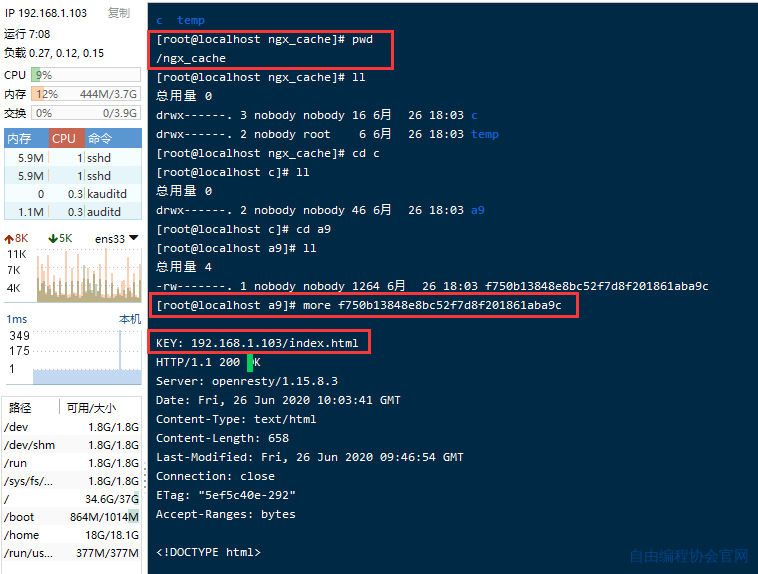Click the upload speed arrow icon
This screenshot has width=758, height=574.
[x=9, y=239]
